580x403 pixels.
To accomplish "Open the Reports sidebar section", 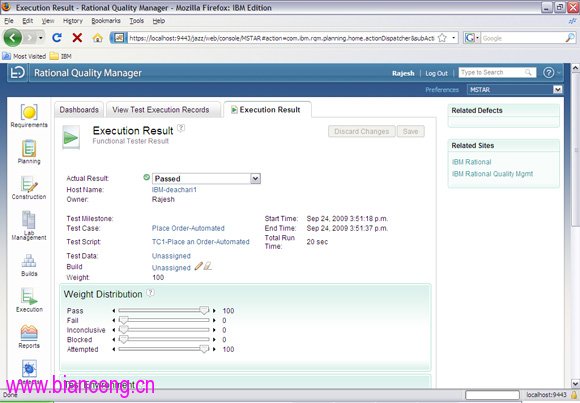I will (29, 336).
